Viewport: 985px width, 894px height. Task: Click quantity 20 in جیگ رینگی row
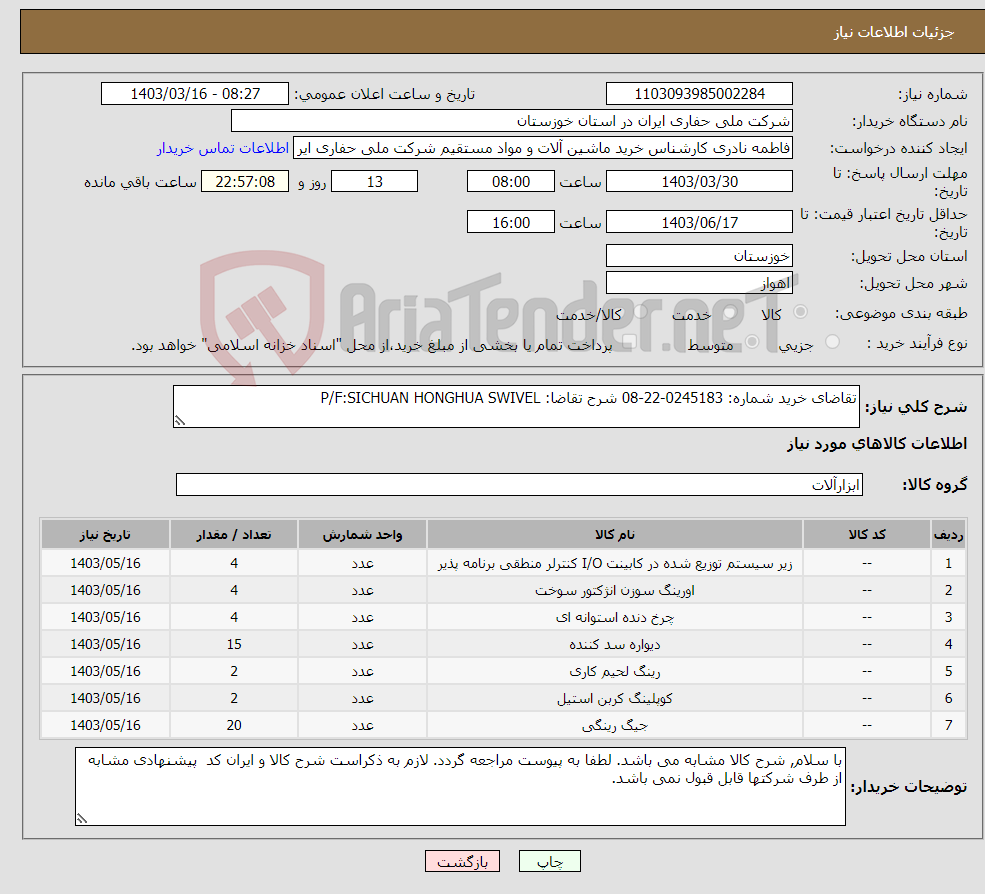click(x=234, y=726)
